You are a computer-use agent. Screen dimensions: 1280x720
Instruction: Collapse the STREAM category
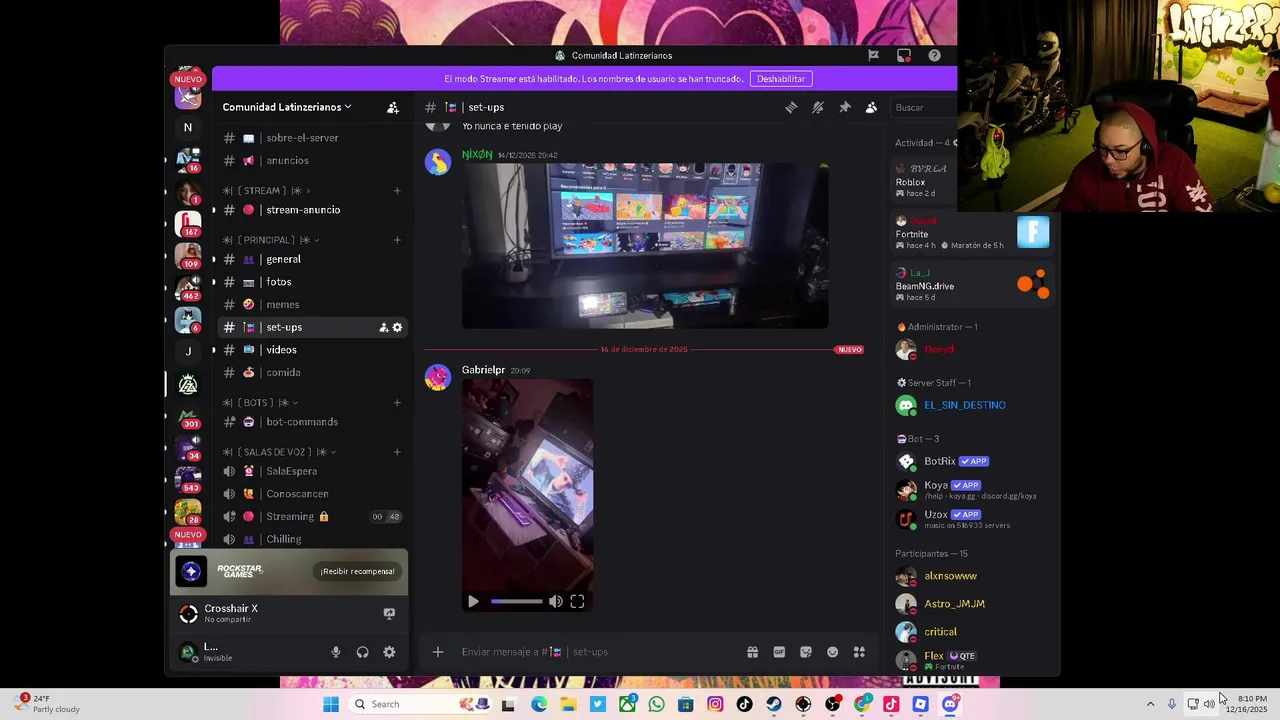(266, 190)
